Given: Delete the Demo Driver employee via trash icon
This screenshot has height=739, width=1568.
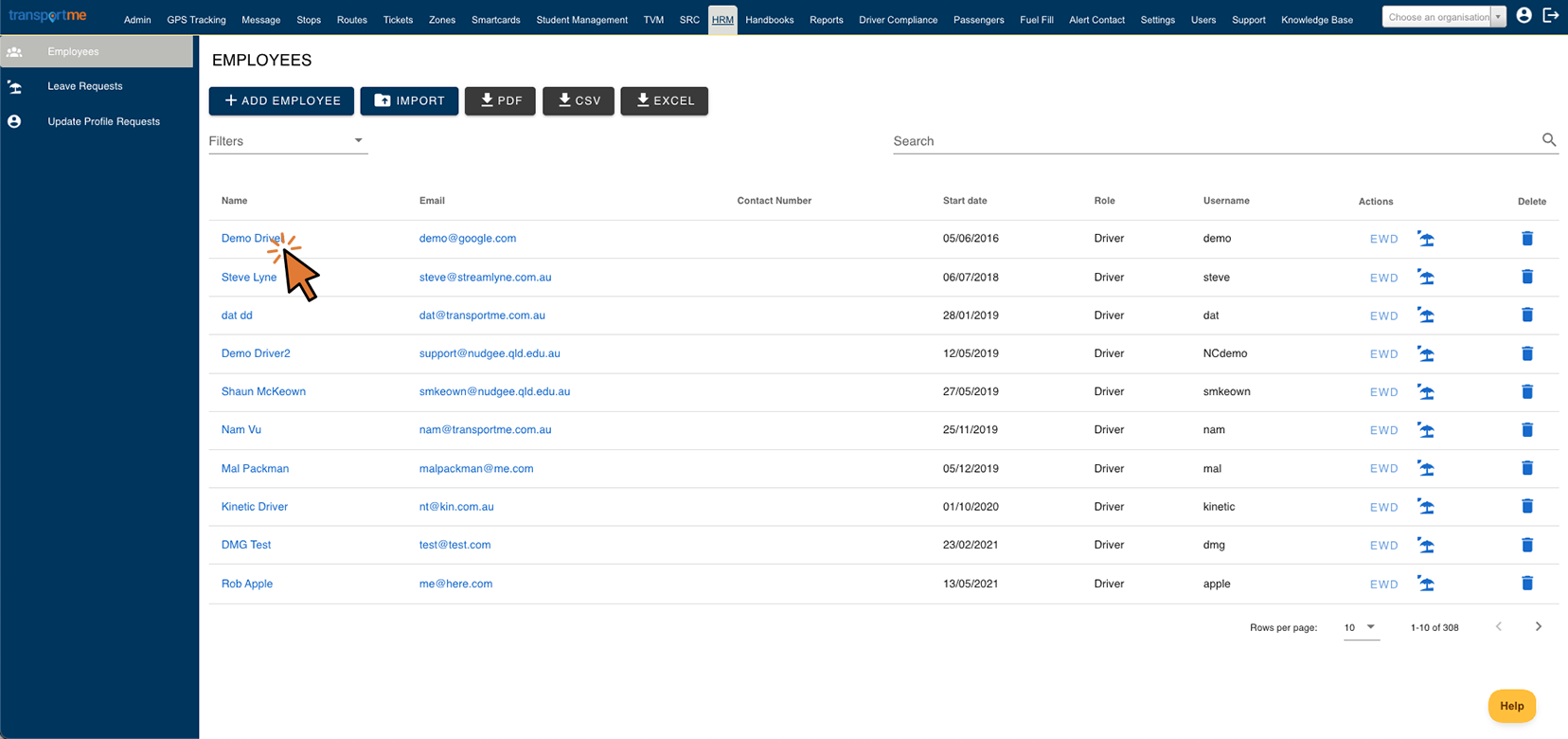Looking at the screenshot, I should pos(1527,239).
